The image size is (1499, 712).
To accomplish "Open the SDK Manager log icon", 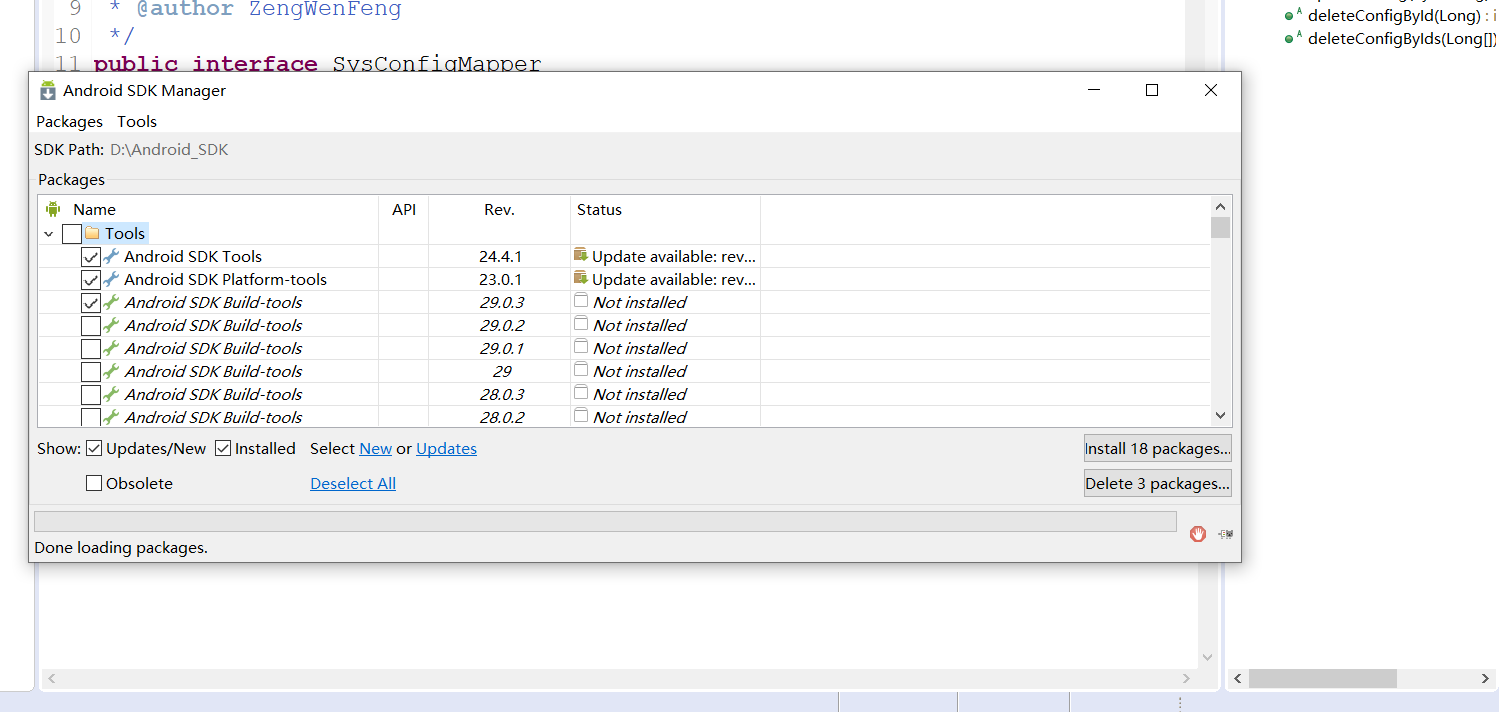I will [1225, 535].
